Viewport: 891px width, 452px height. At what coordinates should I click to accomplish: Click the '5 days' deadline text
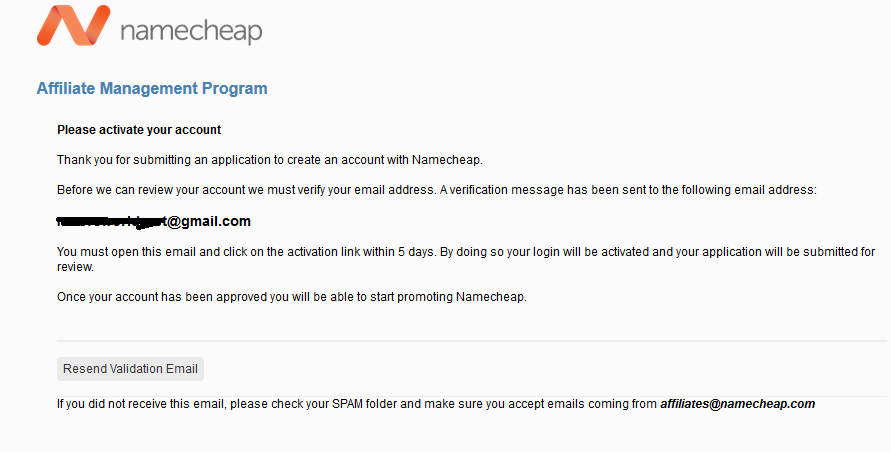click(416, 251)
